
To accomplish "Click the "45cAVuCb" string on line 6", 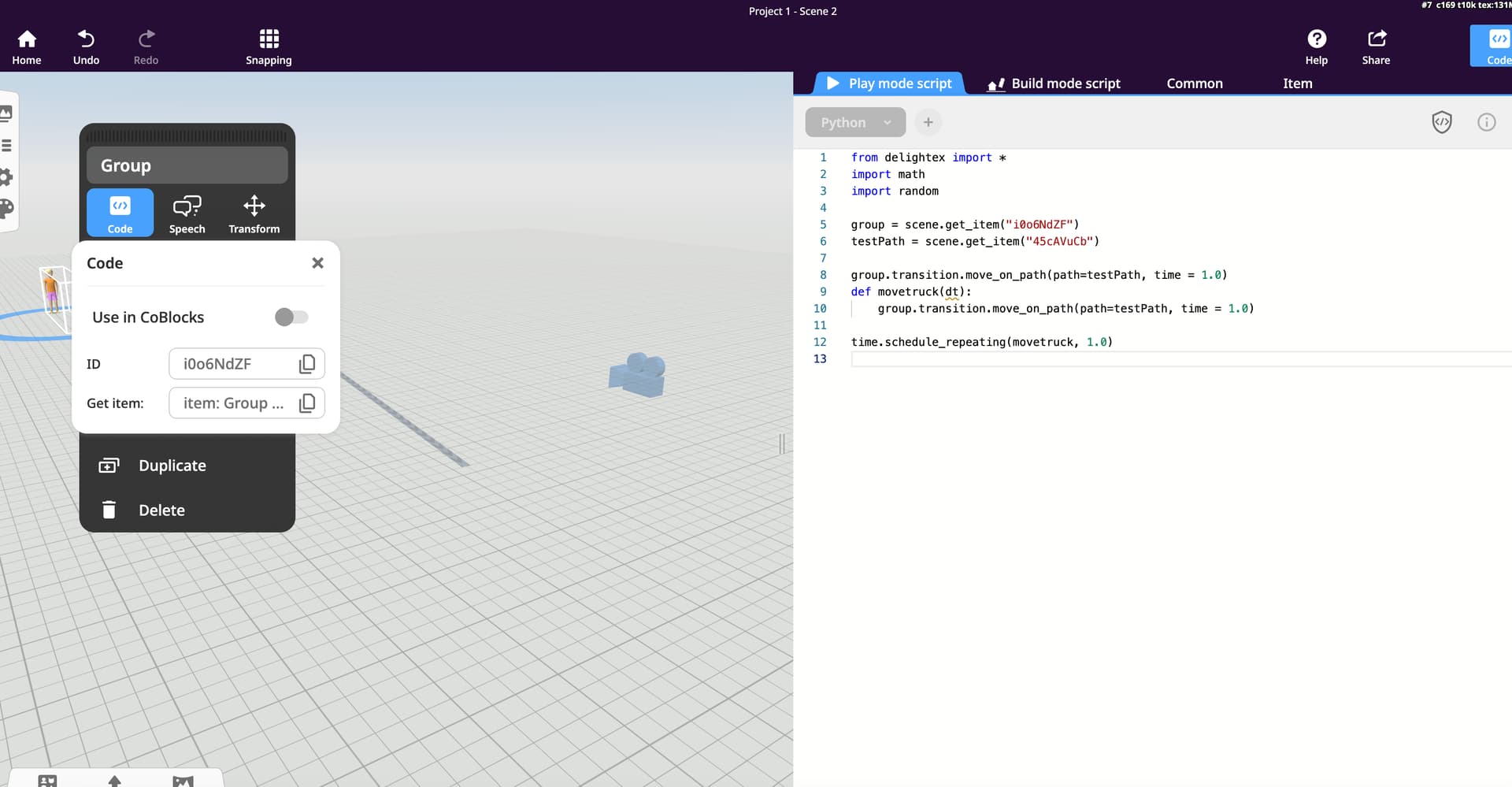I will [x=1059, y=242].
